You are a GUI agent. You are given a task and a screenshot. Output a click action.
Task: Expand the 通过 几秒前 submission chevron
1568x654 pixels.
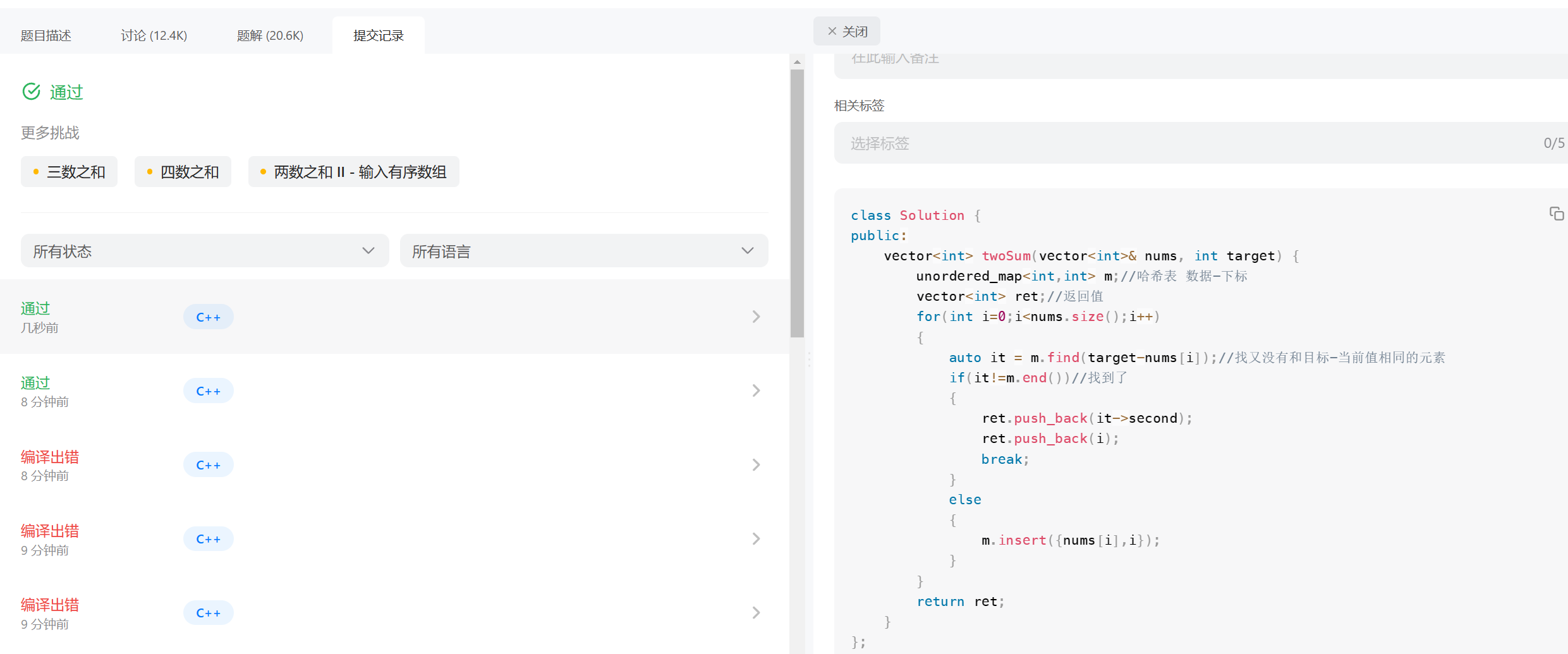[x=756, y=317]
